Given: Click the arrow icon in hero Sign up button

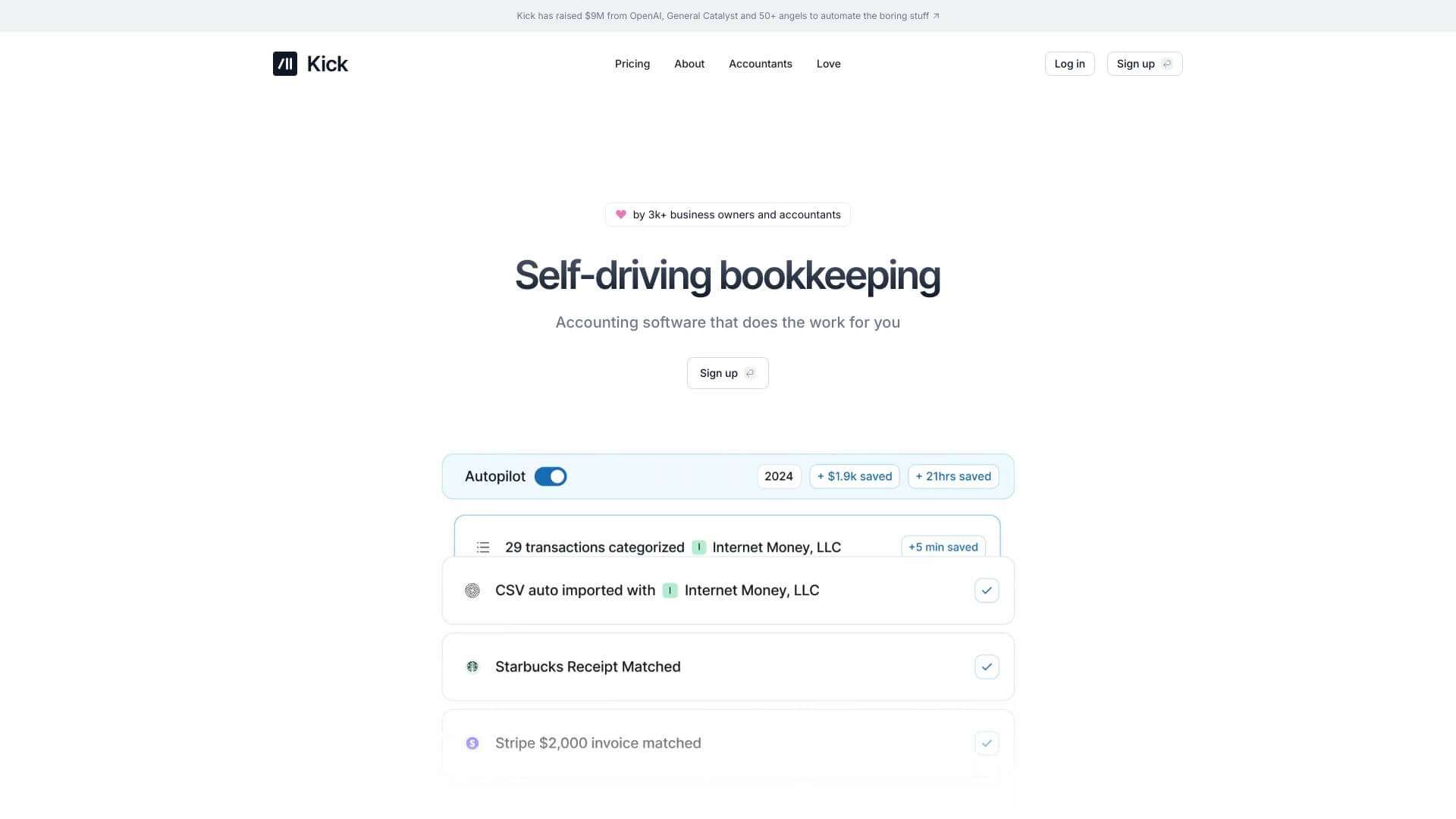Looking at the screenshot, I should [749, 373].
